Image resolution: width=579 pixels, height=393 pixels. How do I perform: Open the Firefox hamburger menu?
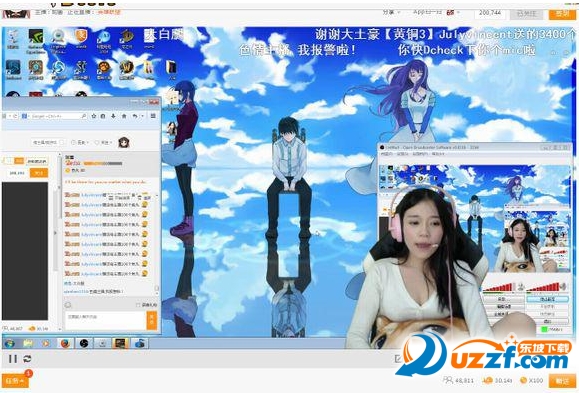[x=153, y=116]
